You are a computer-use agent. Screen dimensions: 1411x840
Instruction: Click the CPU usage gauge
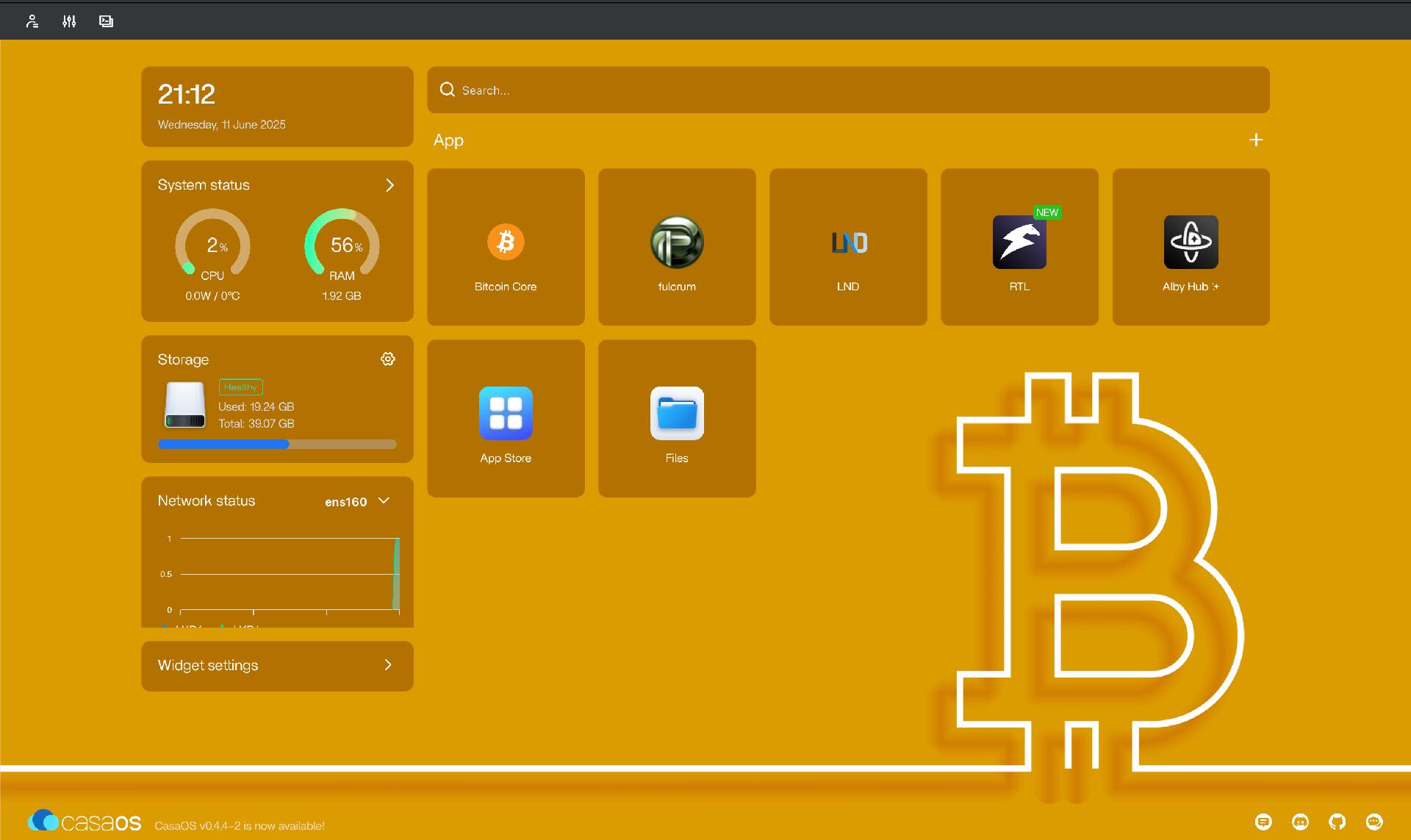tap(212, 243)
